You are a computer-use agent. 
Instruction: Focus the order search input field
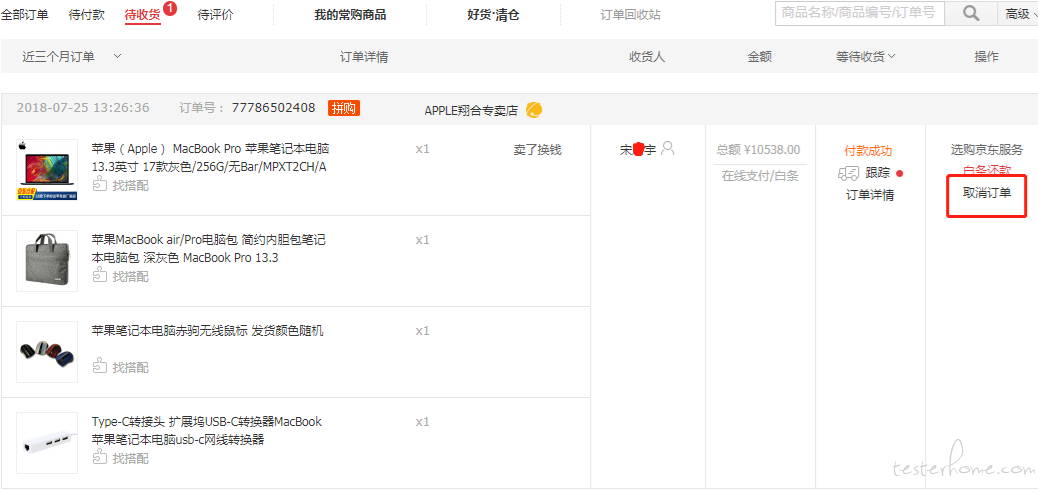(x=860, y=13)
